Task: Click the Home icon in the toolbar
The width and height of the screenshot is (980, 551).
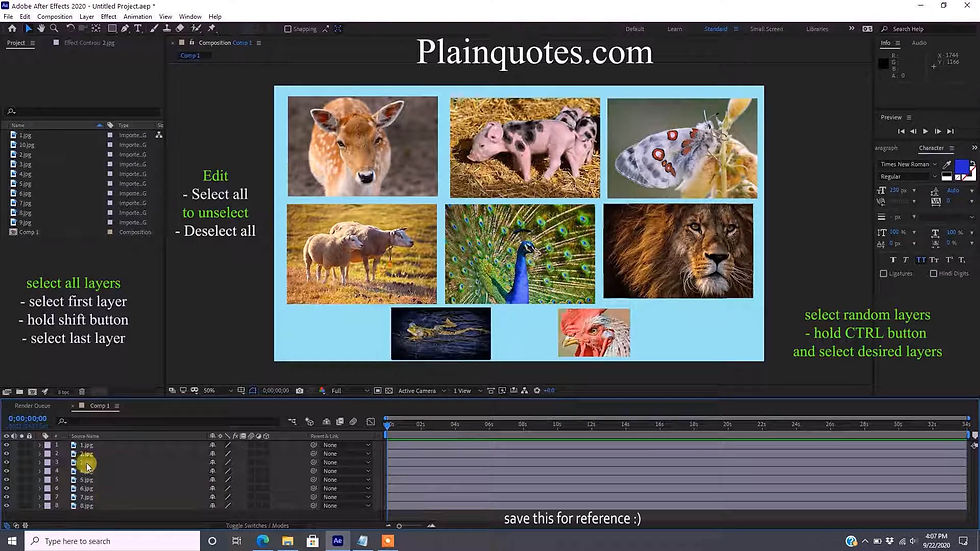Action: 12,29
